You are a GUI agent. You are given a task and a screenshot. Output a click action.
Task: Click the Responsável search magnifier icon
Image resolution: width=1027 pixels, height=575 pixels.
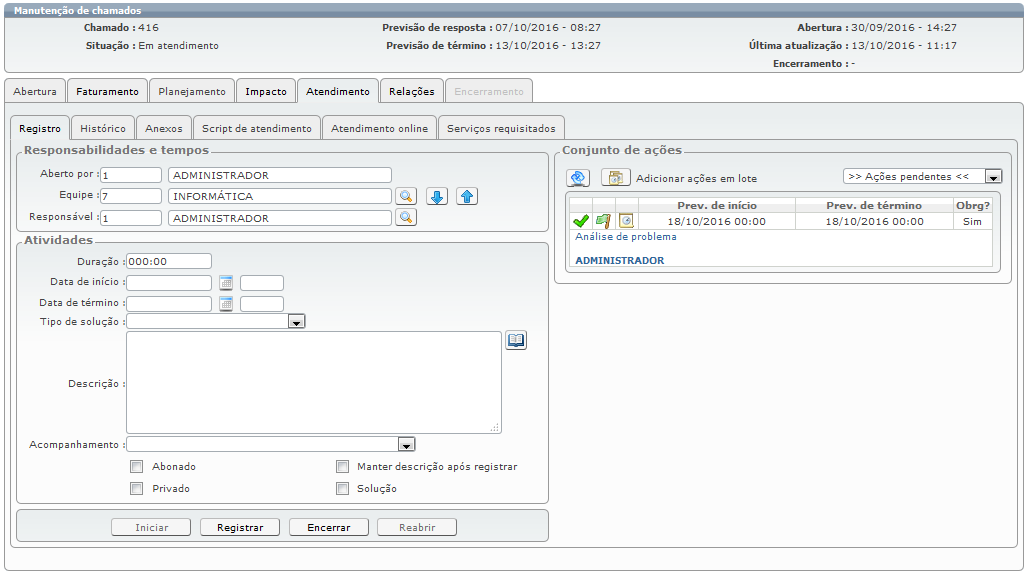(406, 217)
